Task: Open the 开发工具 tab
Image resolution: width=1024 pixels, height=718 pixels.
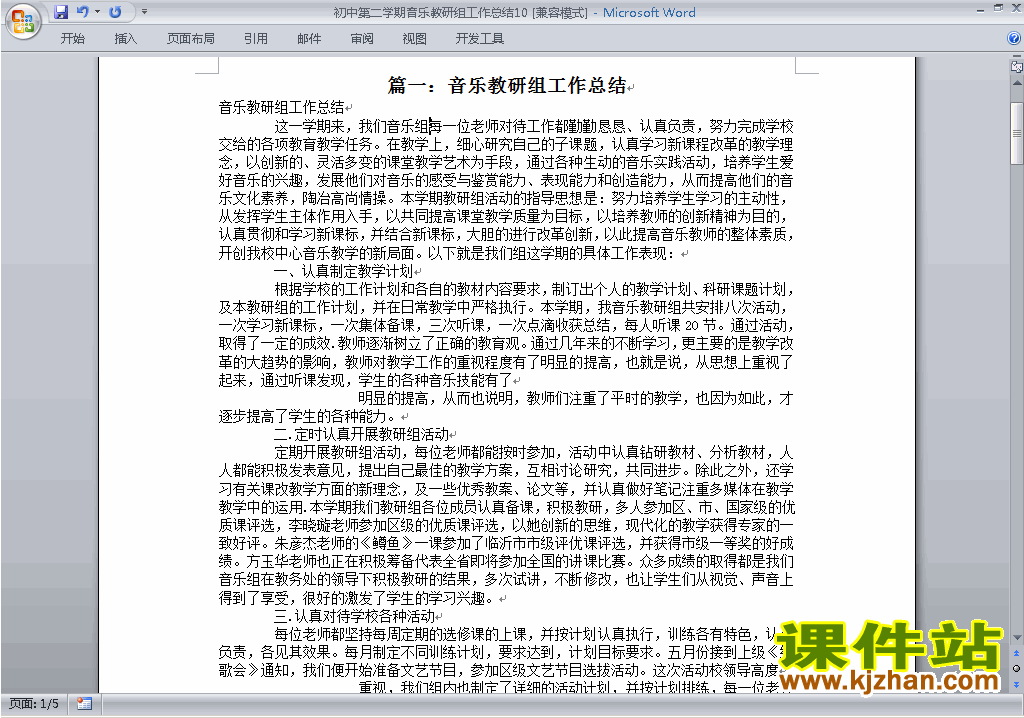Action: (x=479, y=39)
